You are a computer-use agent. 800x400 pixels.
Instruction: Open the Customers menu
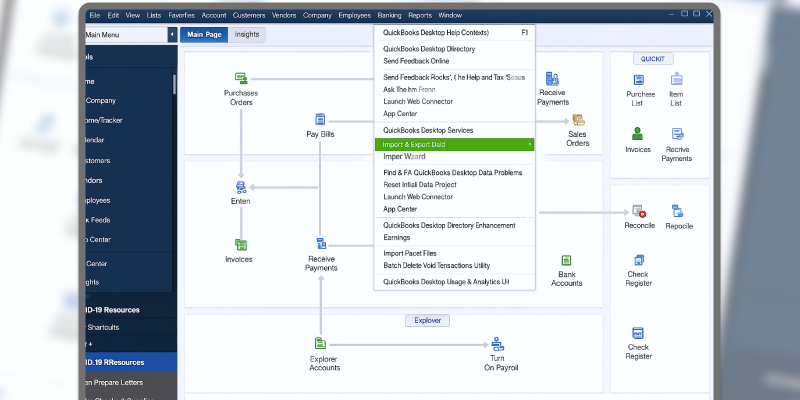point(249,15)
